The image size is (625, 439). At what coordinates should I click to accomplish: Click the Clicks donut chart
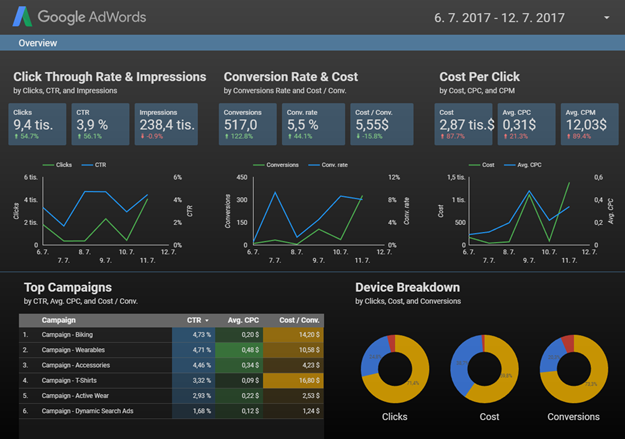[395, 369]
